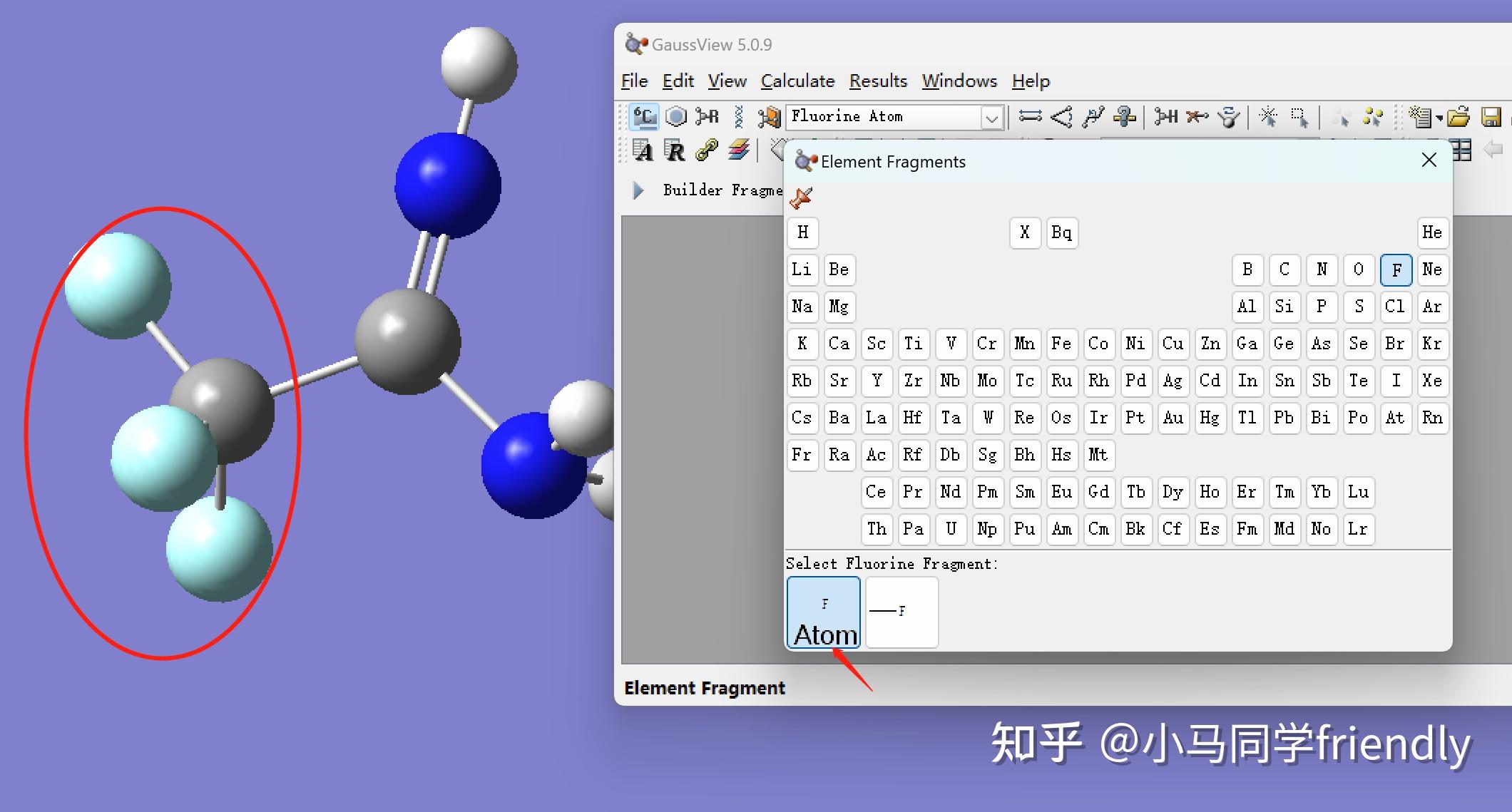Image resolution: width=1512 pixels, height=812 pixels.
Task: Open the Help menu
Action: (x=1031, y=81)
